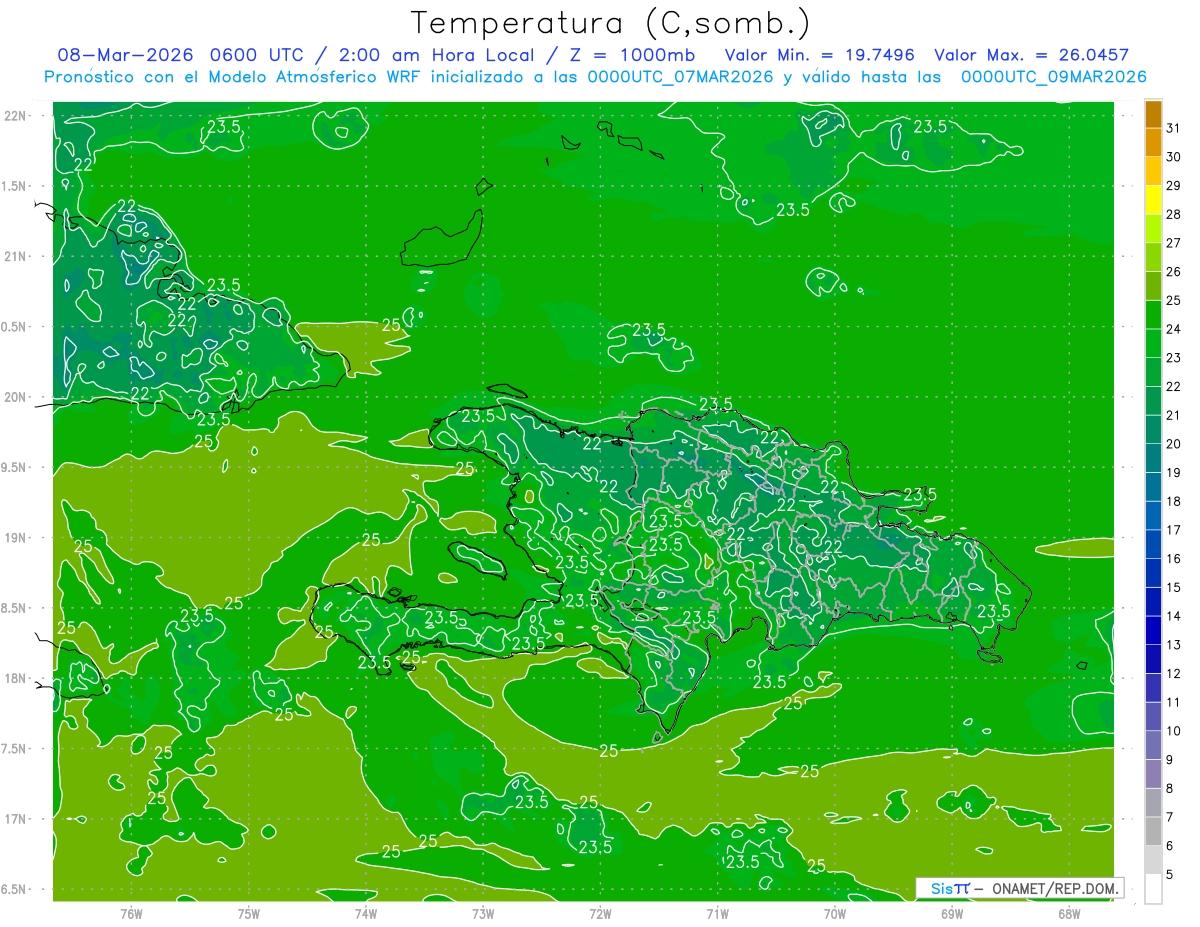
Task: Click the 74W longitude axis label
Action: click(x=365, y=913)
